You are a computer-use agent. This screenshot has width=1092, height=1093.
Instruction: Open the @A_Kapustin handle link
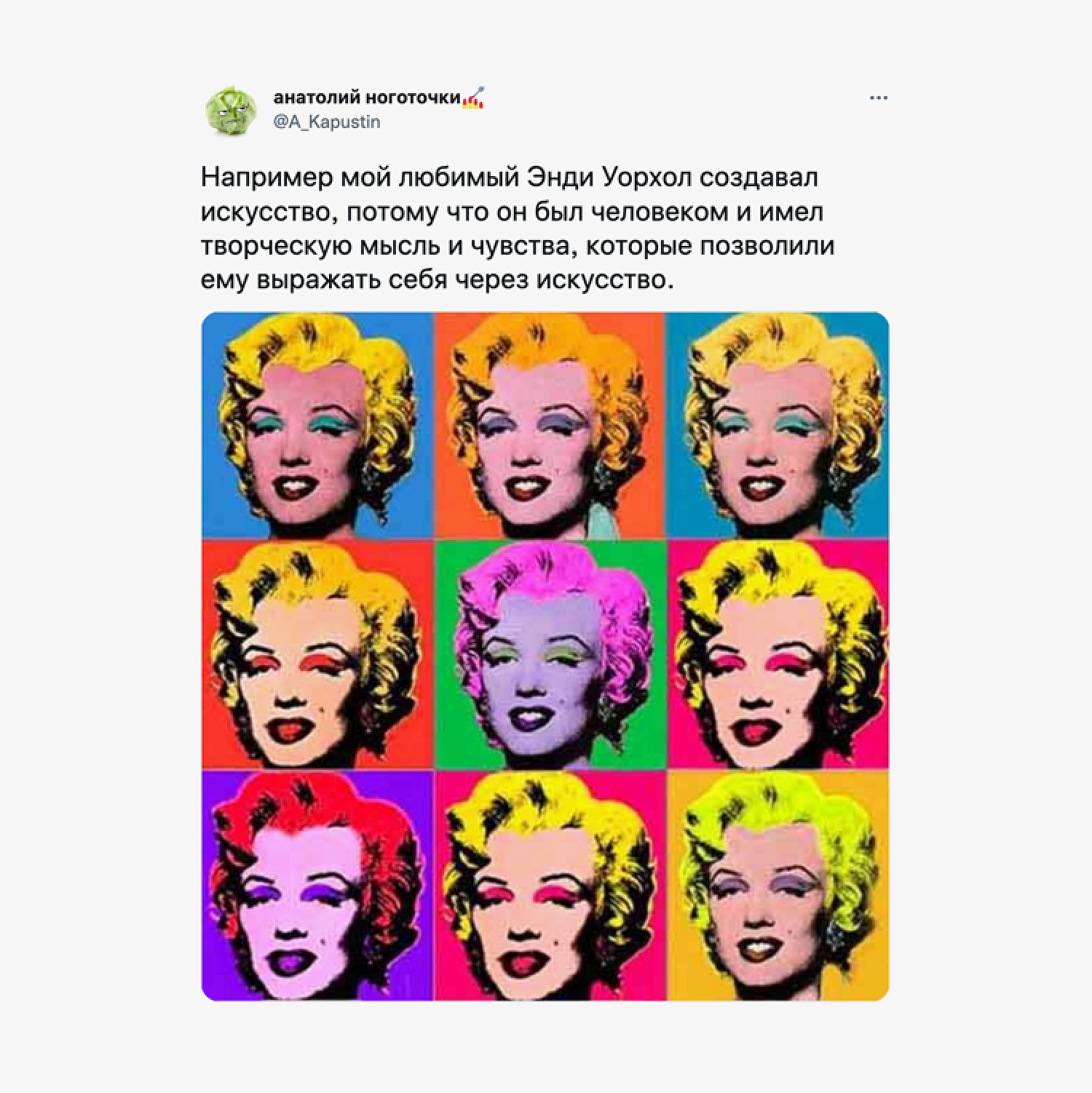[326, 122]
